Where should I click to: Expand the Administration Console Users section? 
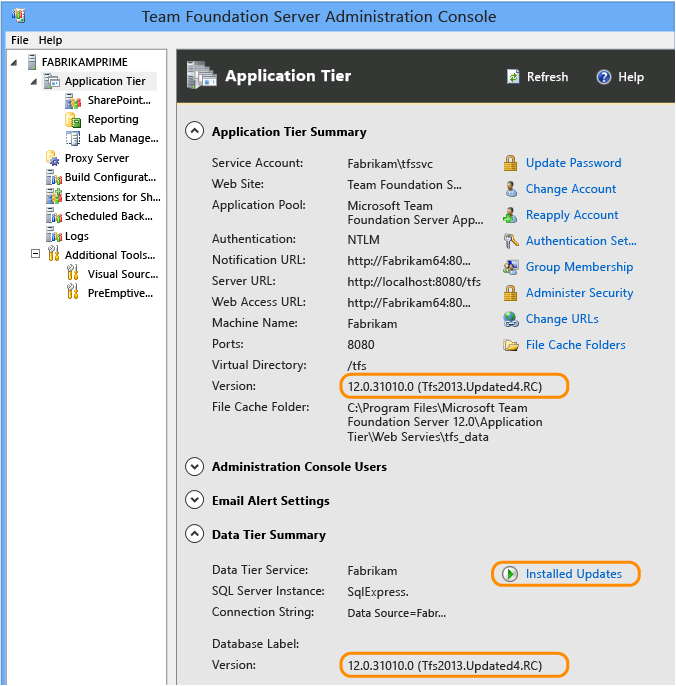[x=194, y=466]
